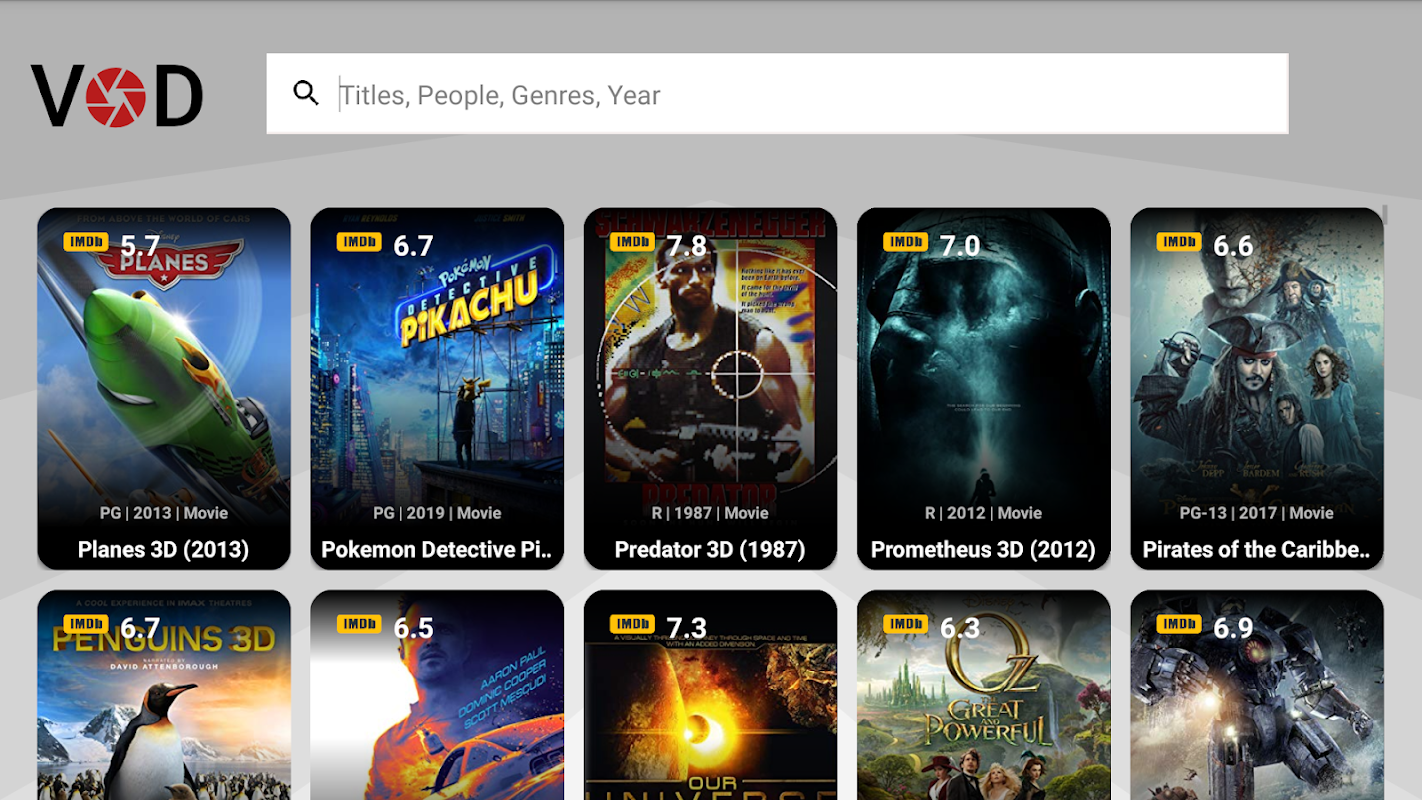Click IMDb badge on Prometheus poster
Image resolution: width=1422 pixels, height=800 pixels.
click(906, 242)
